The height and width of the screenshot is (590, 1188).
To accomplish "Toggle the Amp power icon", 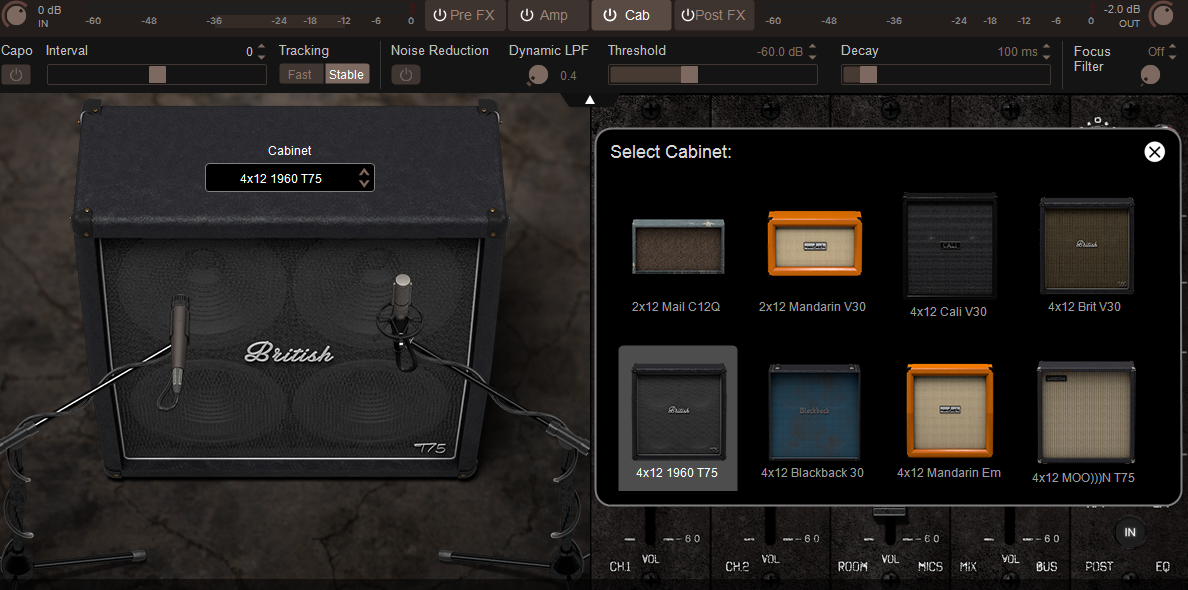I will tap(527, 15).
